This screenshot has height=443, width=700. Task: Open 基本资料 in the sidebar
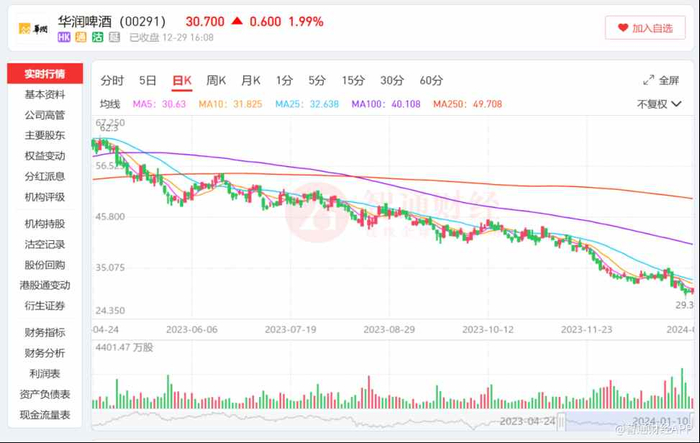[x=45, y=95]
